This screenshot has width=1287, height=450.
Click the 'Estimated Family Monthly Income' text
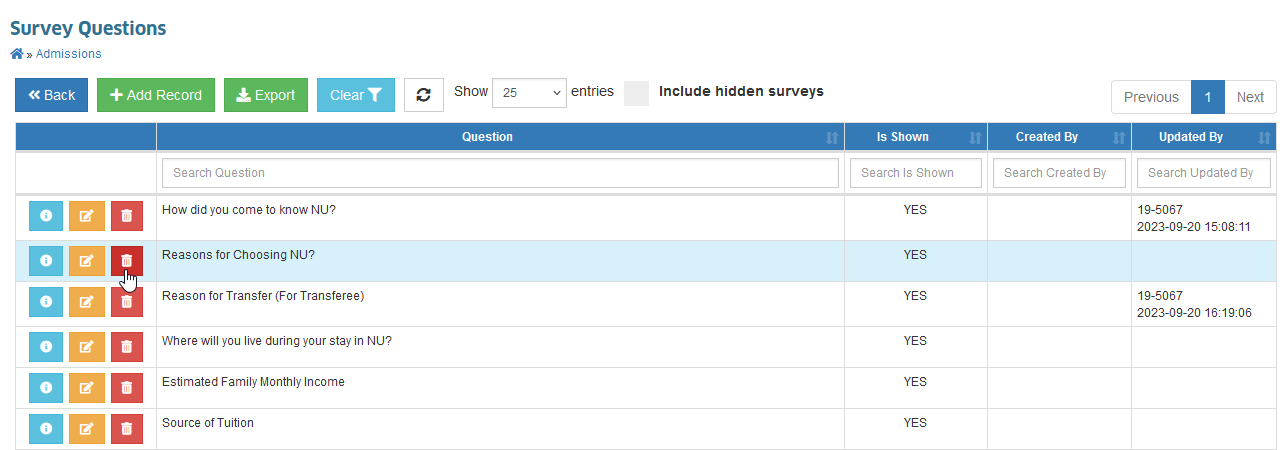[x=253, y=382]
